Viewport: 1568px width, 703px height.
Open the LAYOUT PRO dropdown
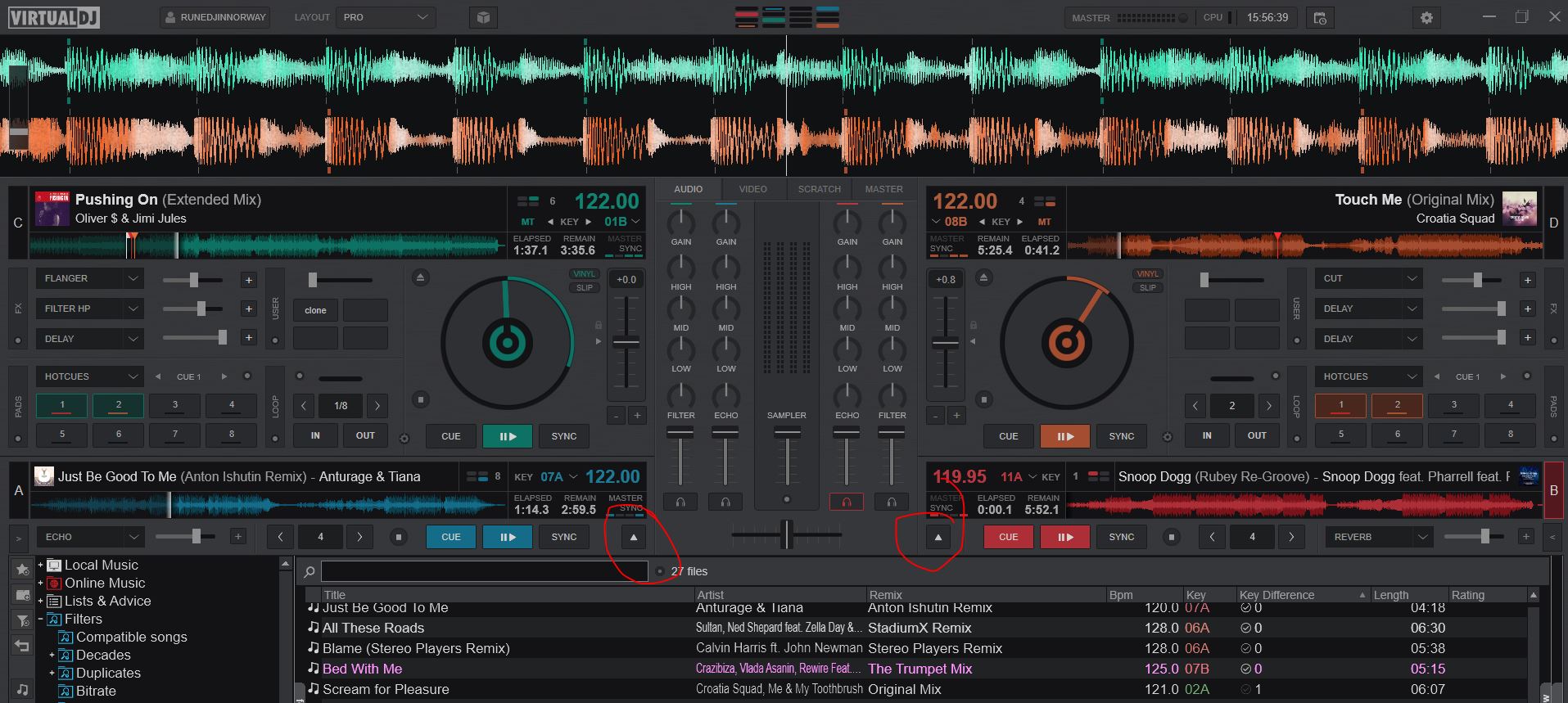[x=385, y=17]
